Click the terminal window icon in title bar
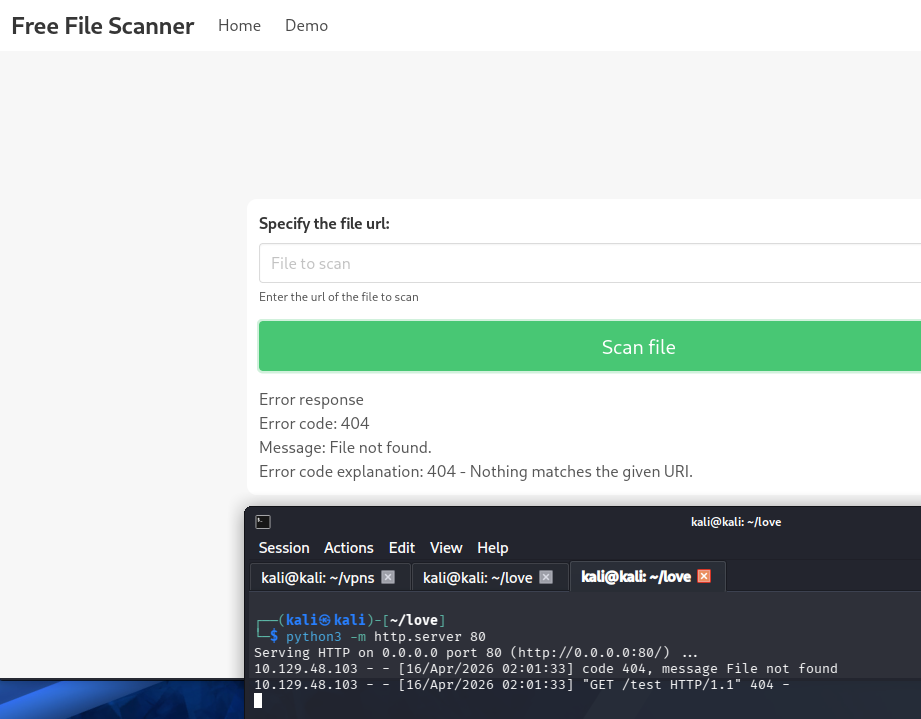Viewport: 921px width, 719px height. click(263, 522)
